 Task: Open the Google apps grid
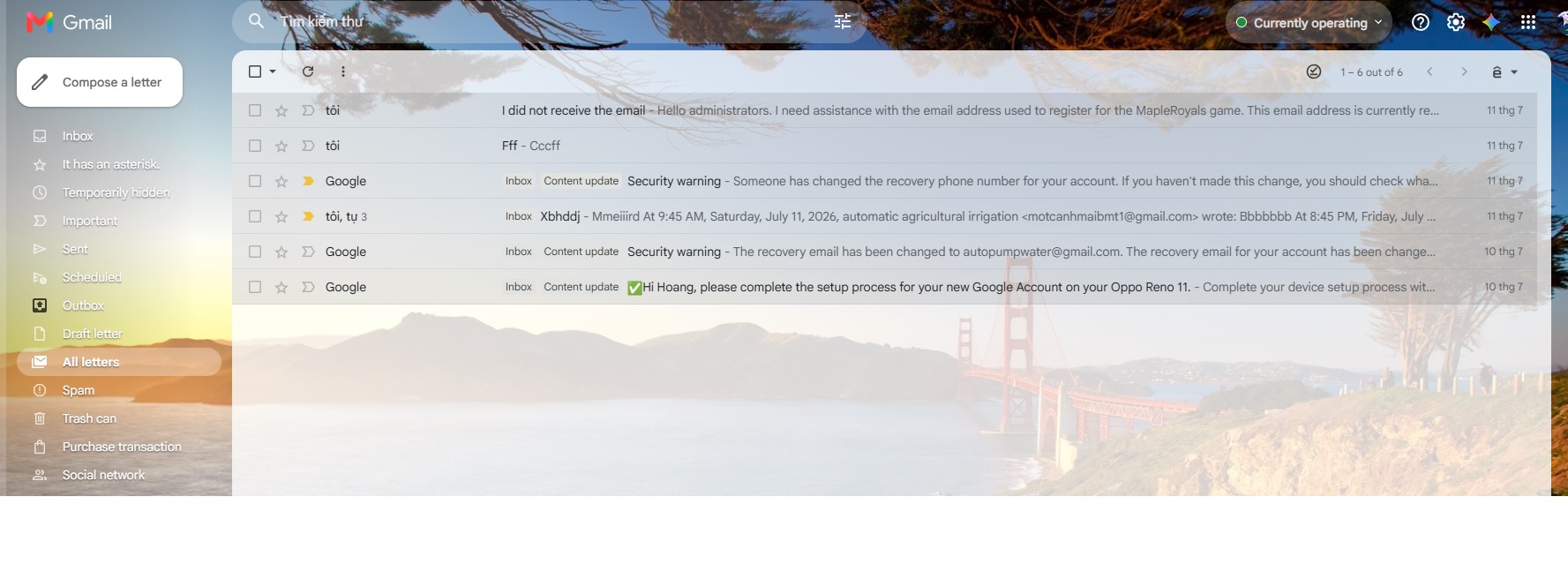point(1528,22)
